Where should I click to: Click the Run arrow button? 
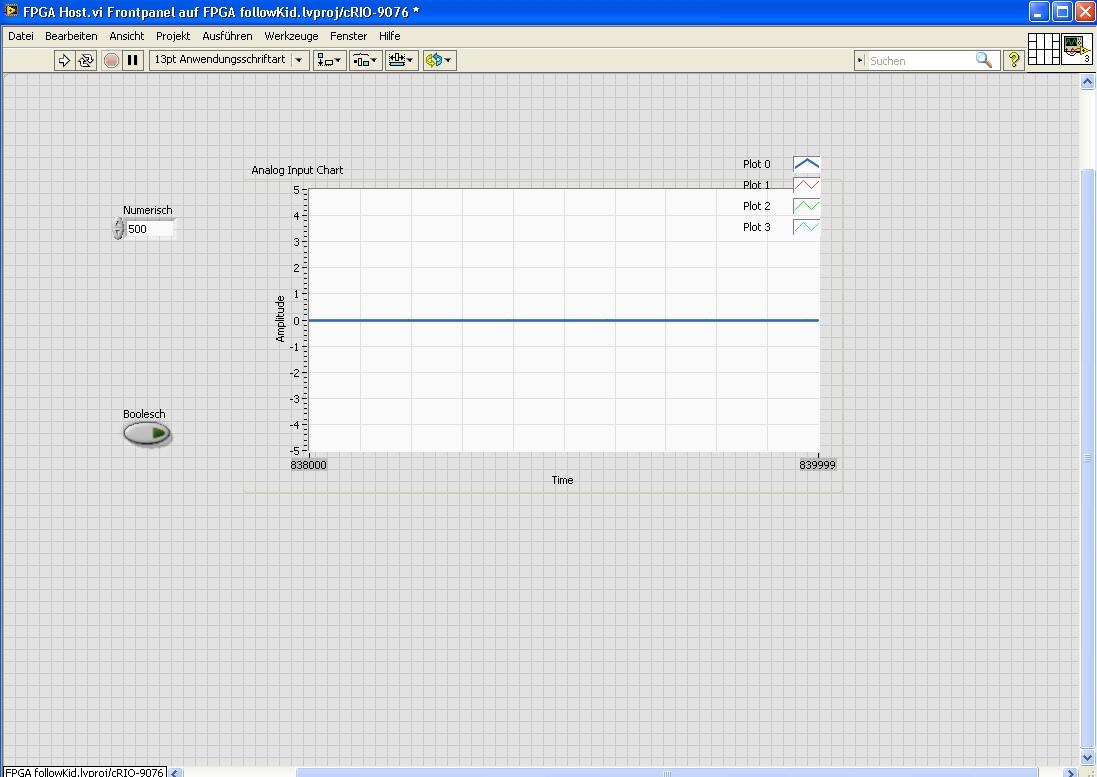click(x=64, y=60)
